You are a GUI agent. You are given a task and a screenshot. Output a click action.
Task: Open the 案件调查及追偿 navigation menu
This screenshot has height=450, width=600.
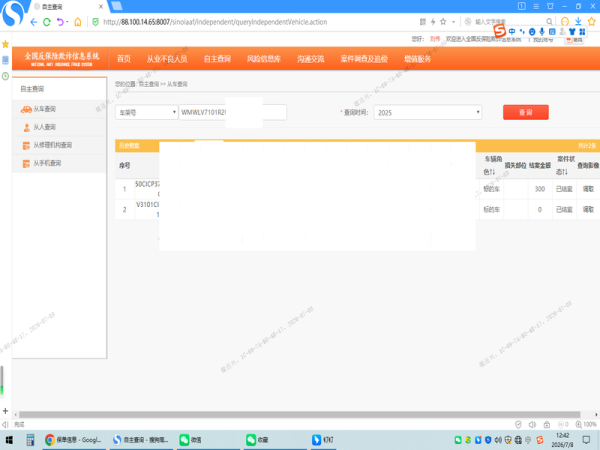(364, 59)
